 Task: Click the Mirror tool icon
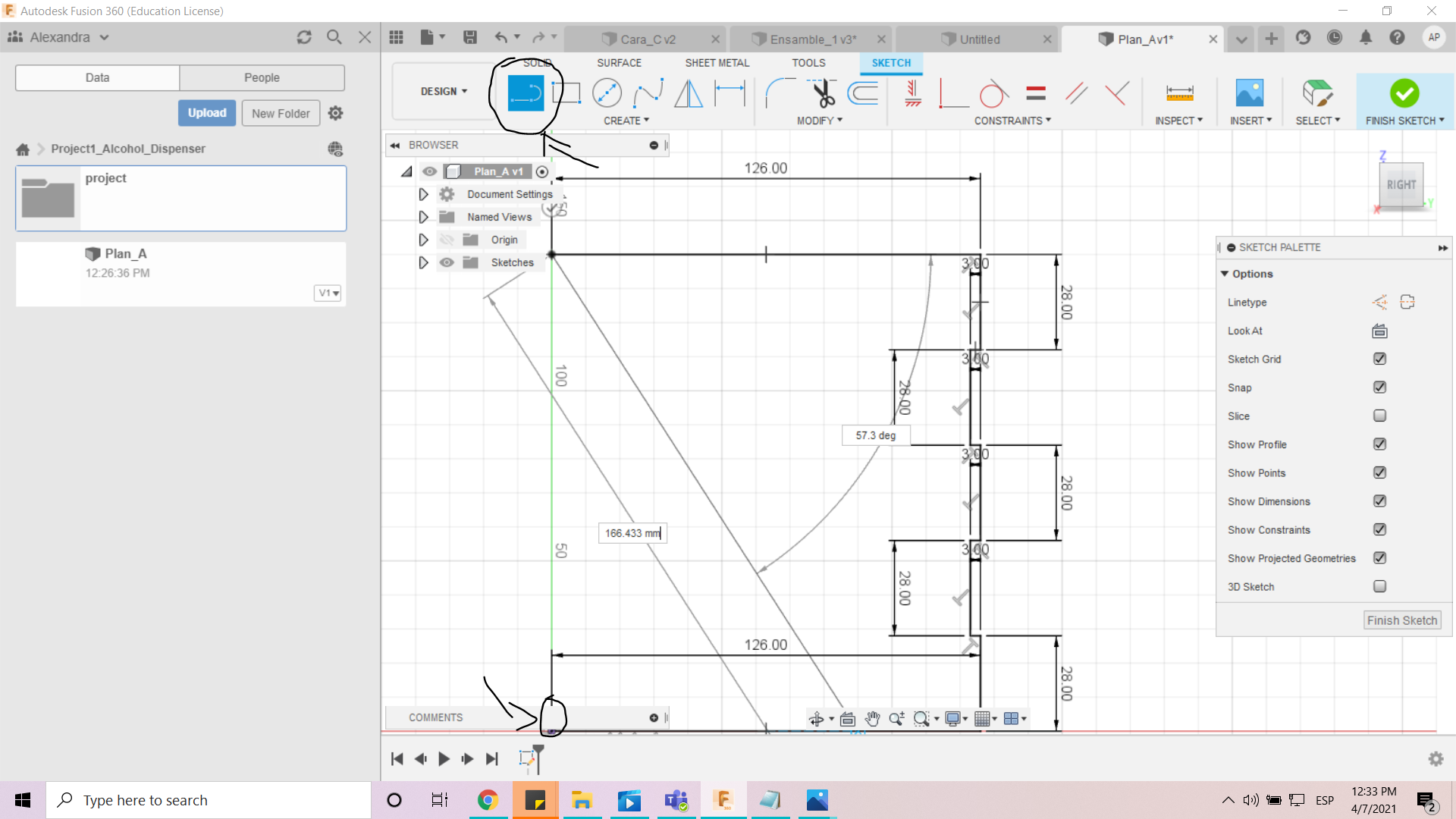coord(689,93)
